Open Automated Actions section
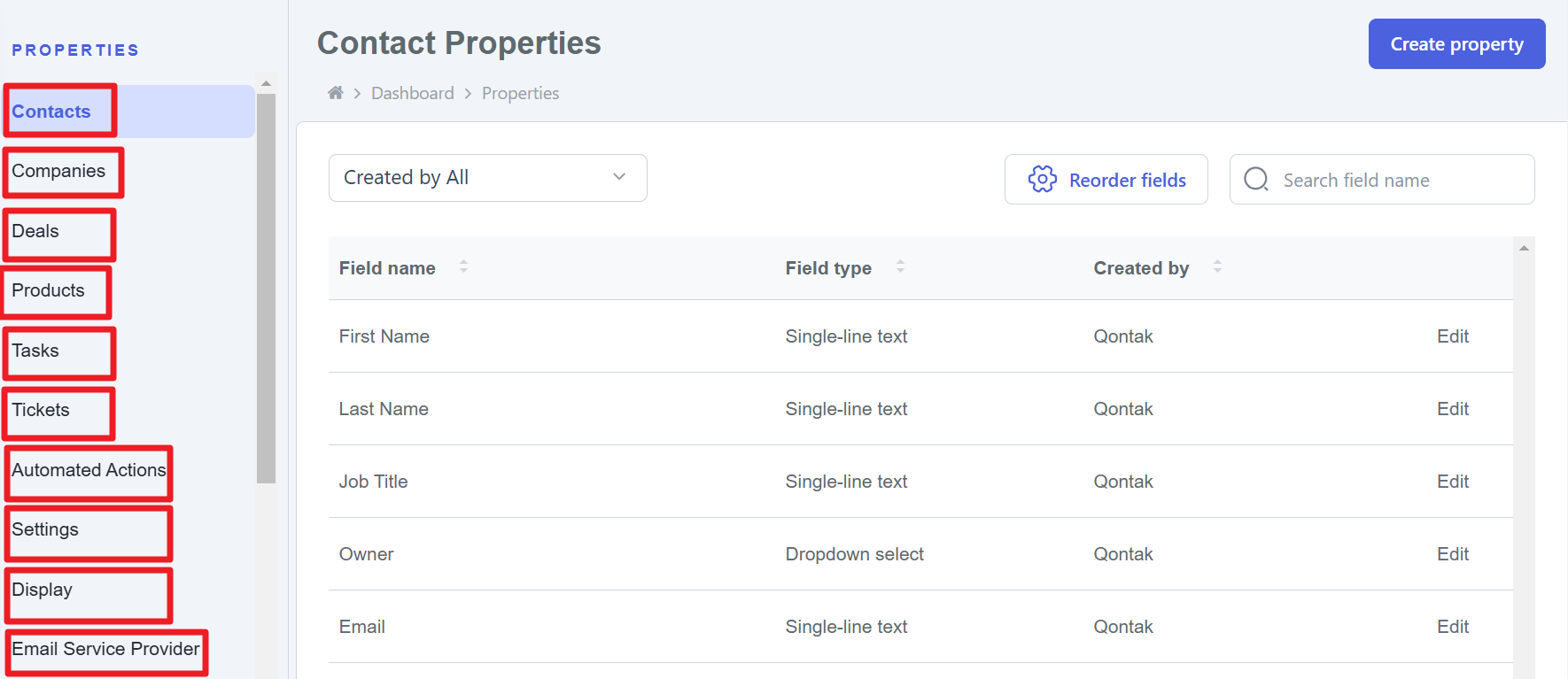The width and height of the screenshot is (1568, 679). coord(89,470)
